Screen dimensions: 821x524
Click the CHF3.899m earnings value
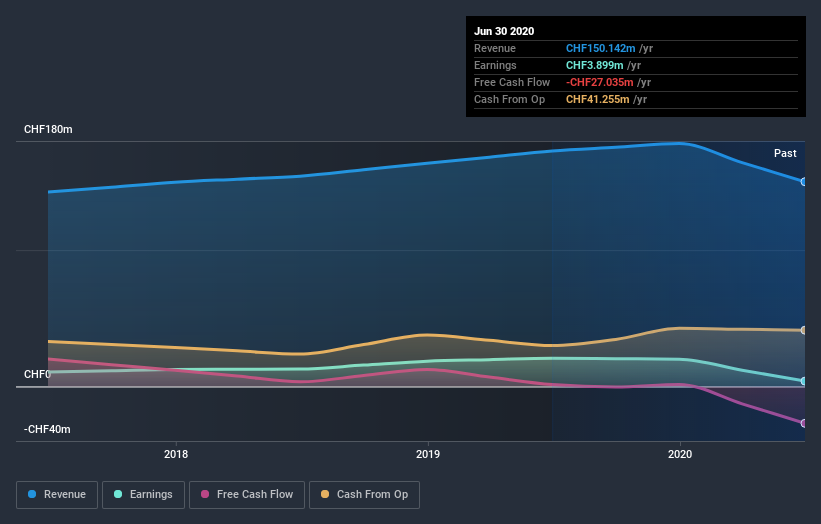pyautogui.click(x=594, y=65)
